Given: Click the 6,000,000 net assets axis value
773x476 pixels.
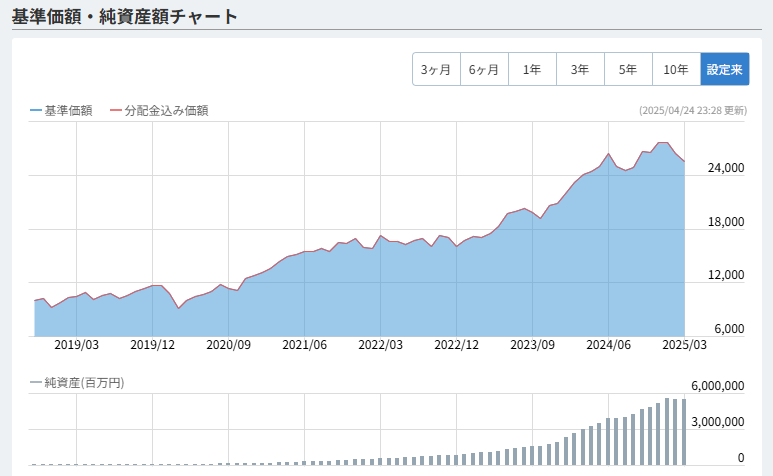Looking at the screenshot, I should 718,386.
